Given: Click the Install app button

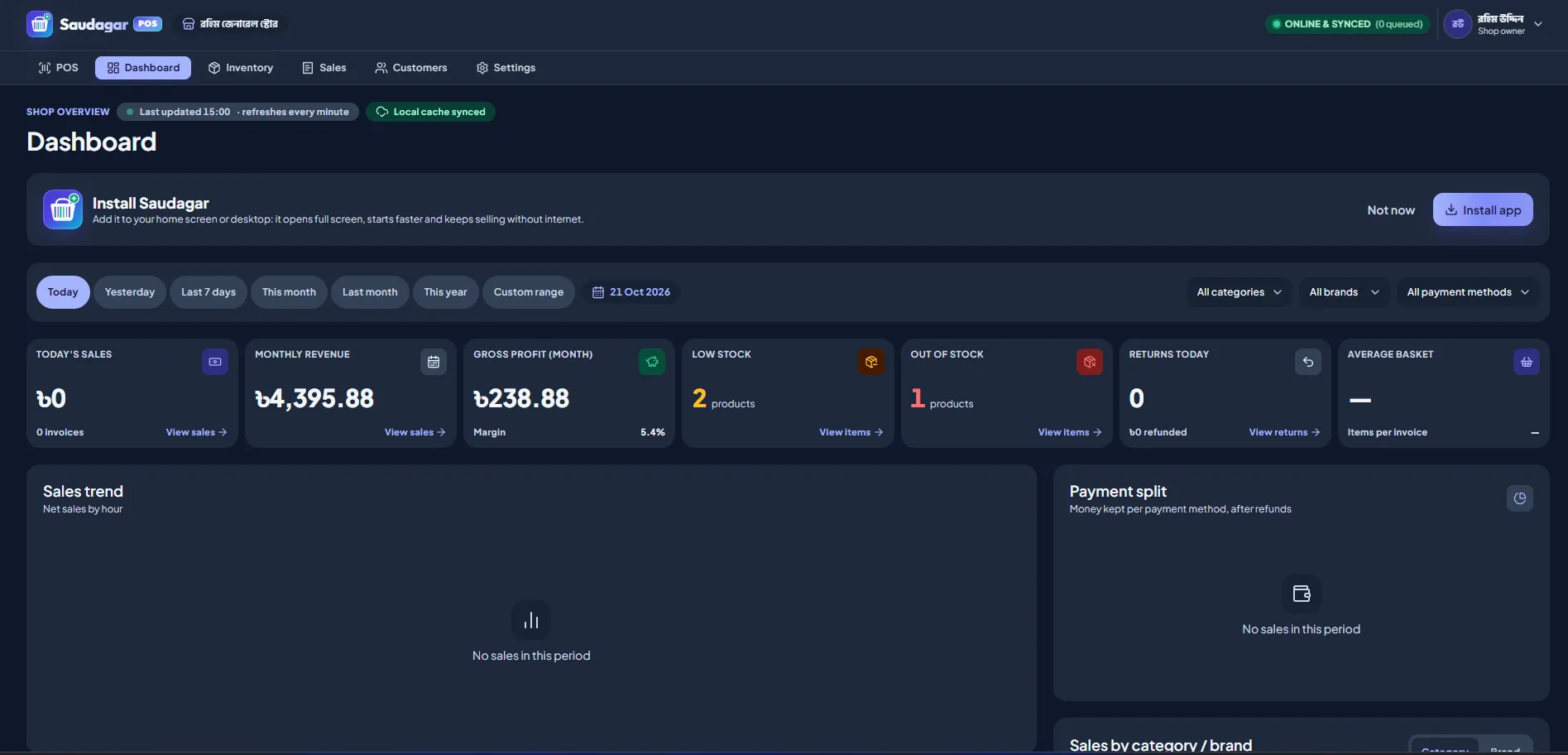Looking at the screenshot, I should (x=1483, y=209).
